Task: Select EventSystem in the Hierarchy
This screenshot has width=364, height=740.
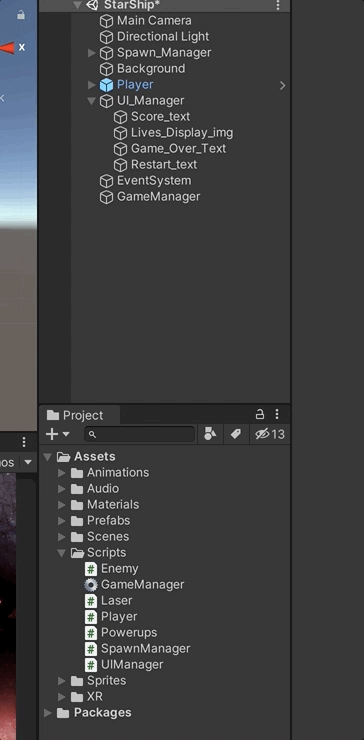Action: [x=154, y=181]
